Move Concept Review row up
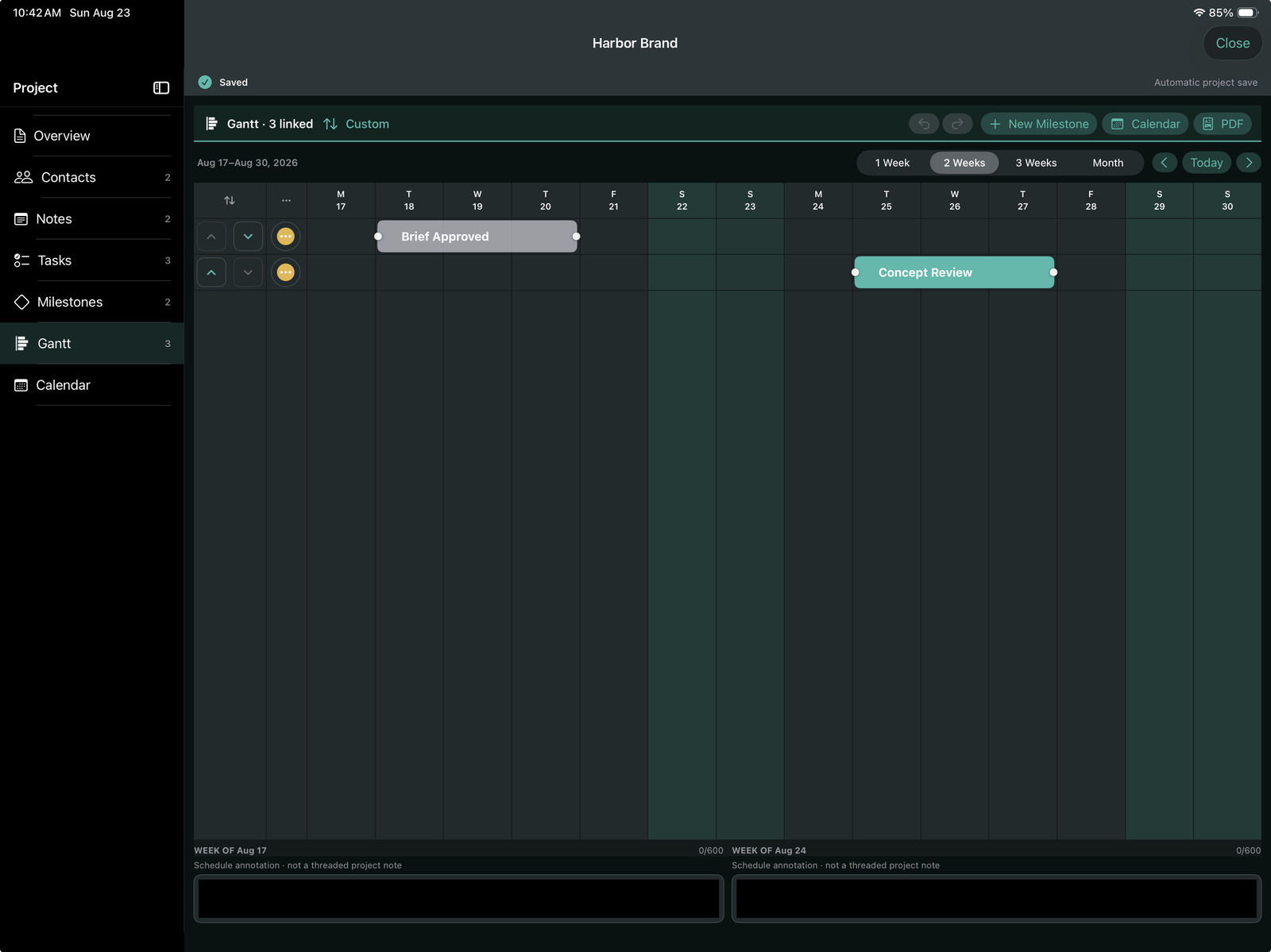Viewport: 1271px width, 952px height. (211, 272)
